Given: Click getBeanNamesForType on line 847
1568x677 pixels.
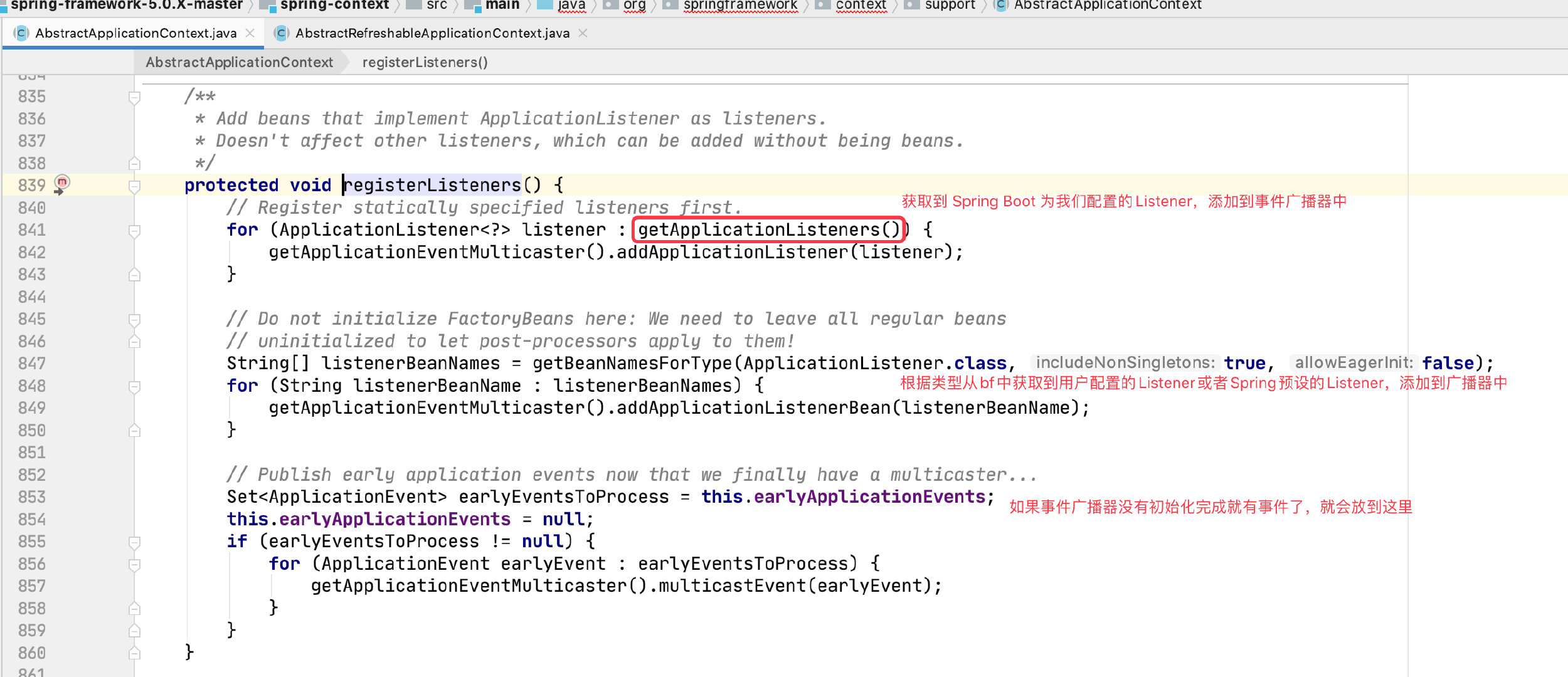Looking at the screenshot, I should (632, 364).
